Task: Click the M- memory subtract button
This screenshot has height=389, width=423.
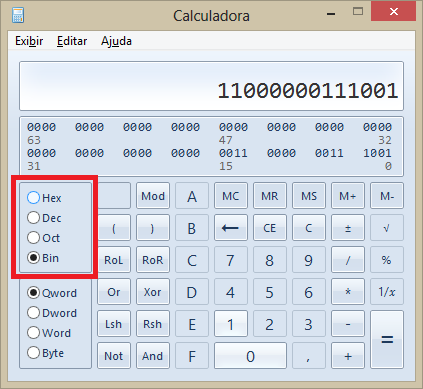Action: 387,196
